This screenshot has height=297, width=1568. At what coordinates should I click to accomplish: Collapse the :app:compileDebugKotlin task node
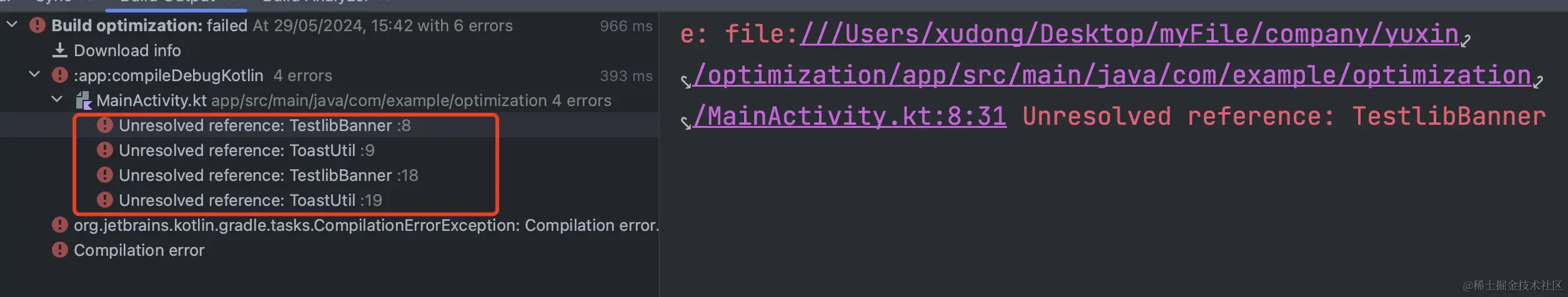click(x=34, y=75)
